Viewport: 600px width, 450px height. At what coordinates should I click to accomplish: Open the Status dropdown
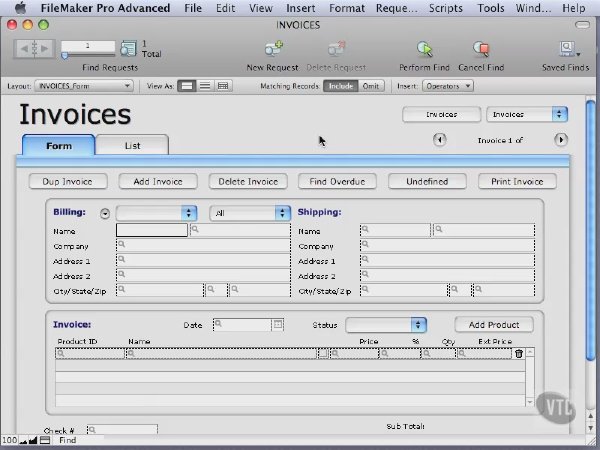pos(386,325)
